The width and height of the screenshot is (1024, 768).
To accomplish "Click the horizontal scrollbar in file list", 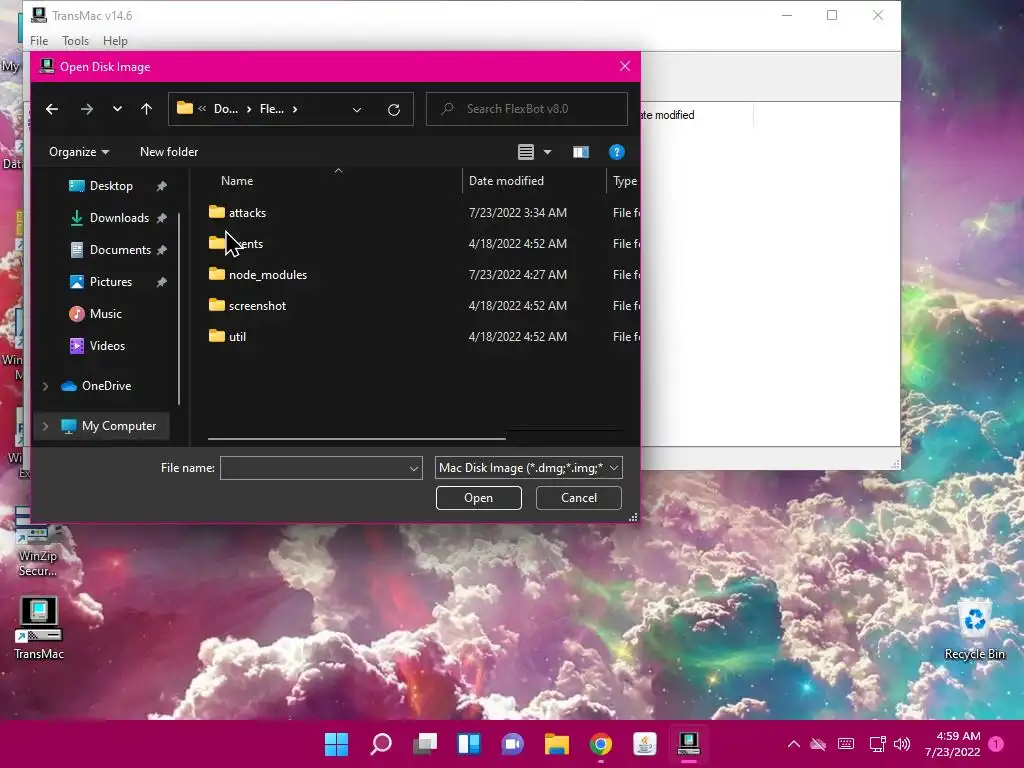I will pos(357,439).
